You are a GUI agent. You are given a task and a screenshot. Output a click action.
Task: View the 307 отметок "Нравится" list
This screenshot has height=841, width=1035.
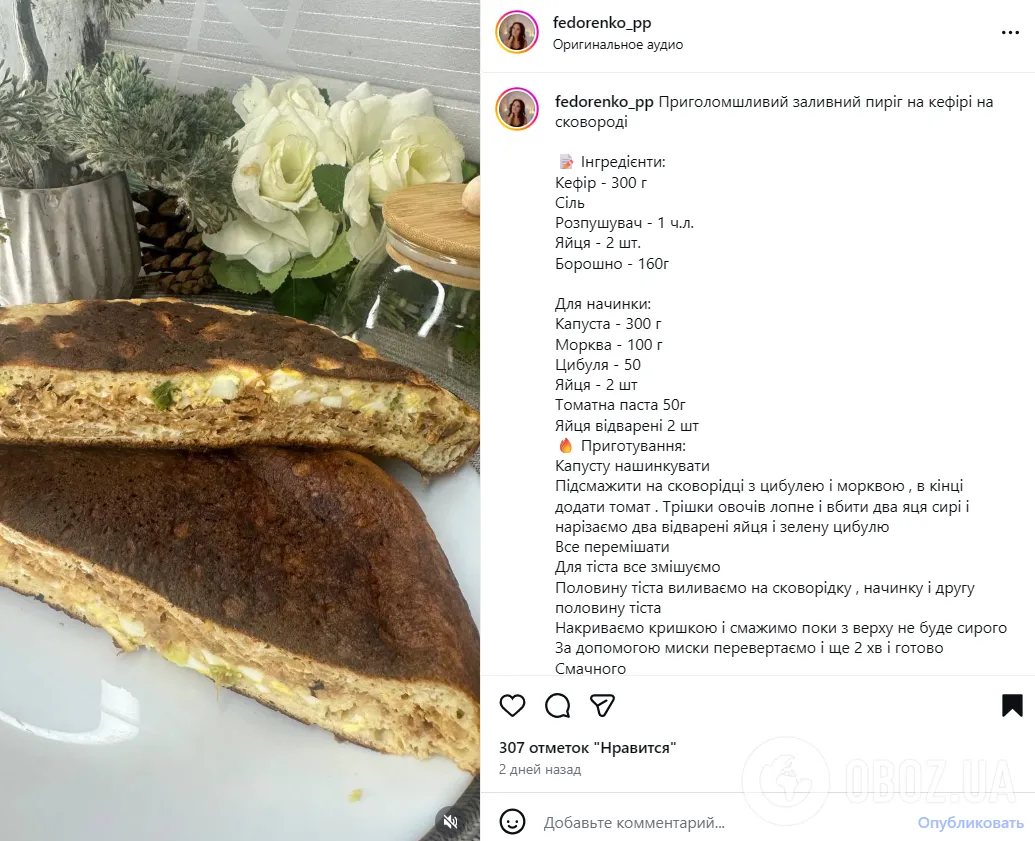click(587, 748)
